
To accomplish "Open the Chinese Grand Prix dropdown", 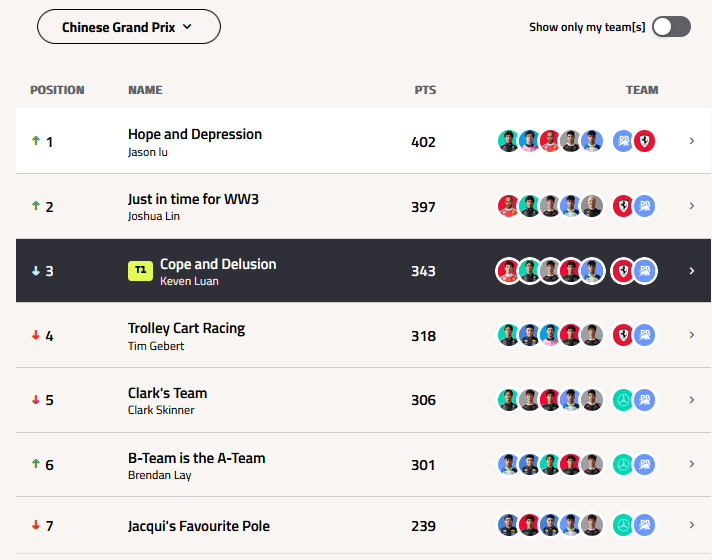I will point(128,27).
